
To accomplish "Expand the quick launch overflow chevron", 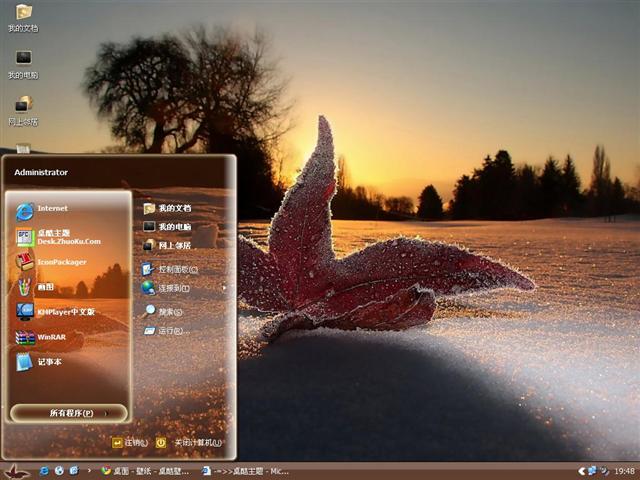I will tap(89, 471).
